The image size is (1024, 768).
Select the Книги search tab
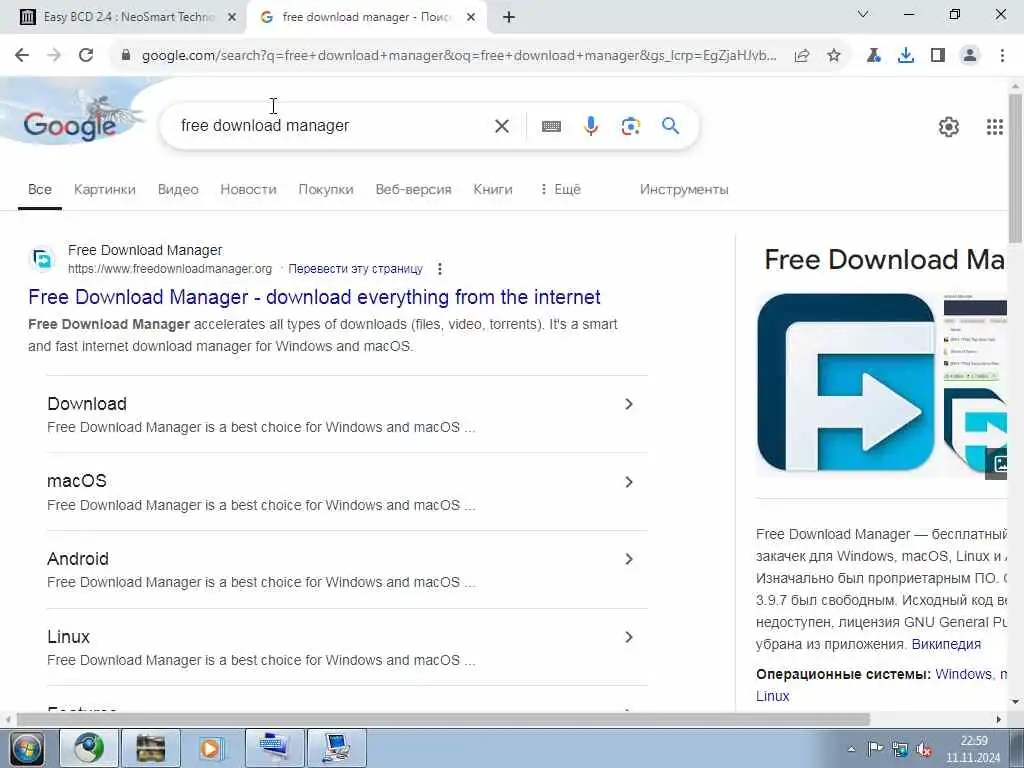coord(492,189)
